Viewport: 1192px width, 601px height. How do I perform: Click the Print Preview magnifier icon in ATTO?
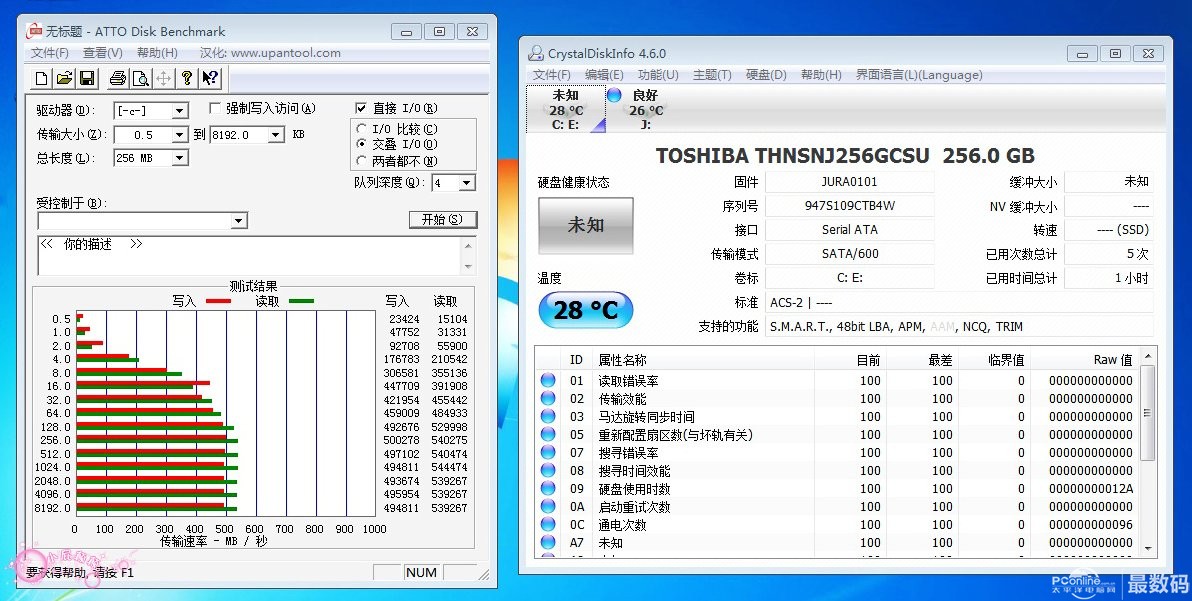pos(141,78)
